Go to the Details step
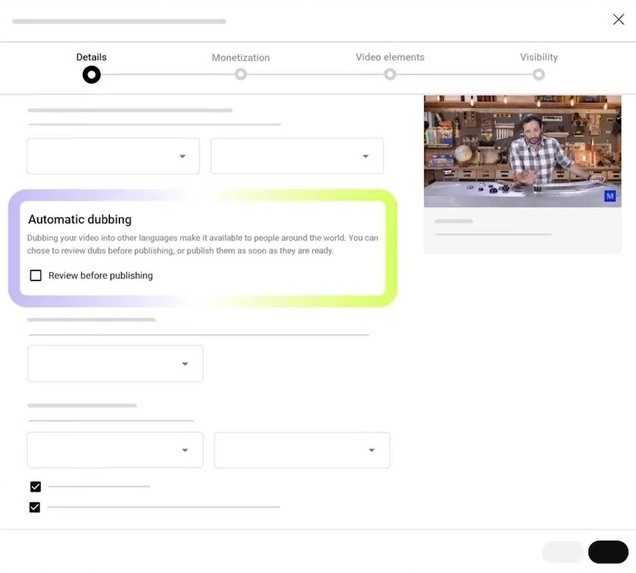This screenshot has width=636, height=573. click(x=91, y=57)
